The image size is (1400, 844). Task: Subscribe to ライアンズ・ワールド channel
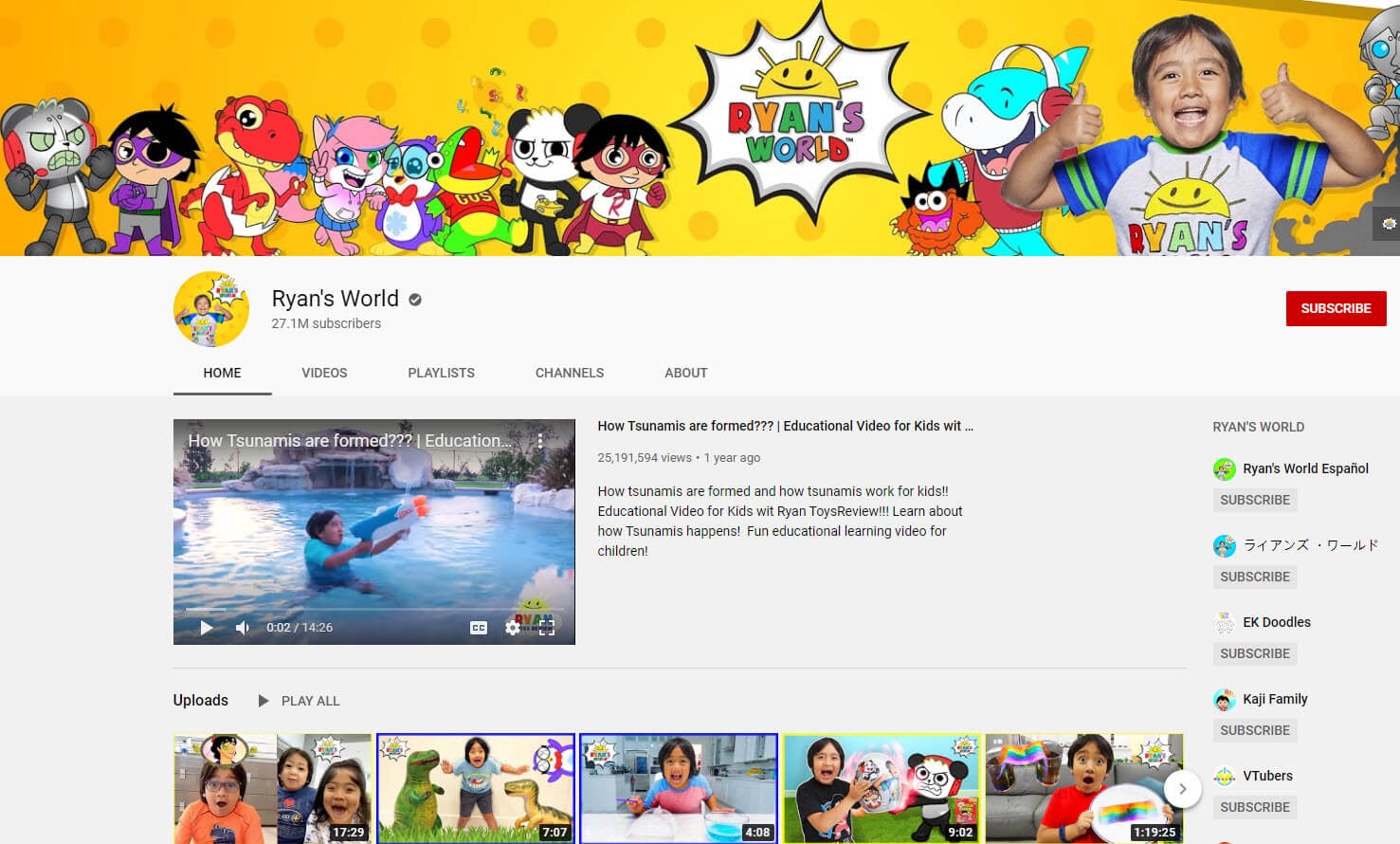[1255, 577]
